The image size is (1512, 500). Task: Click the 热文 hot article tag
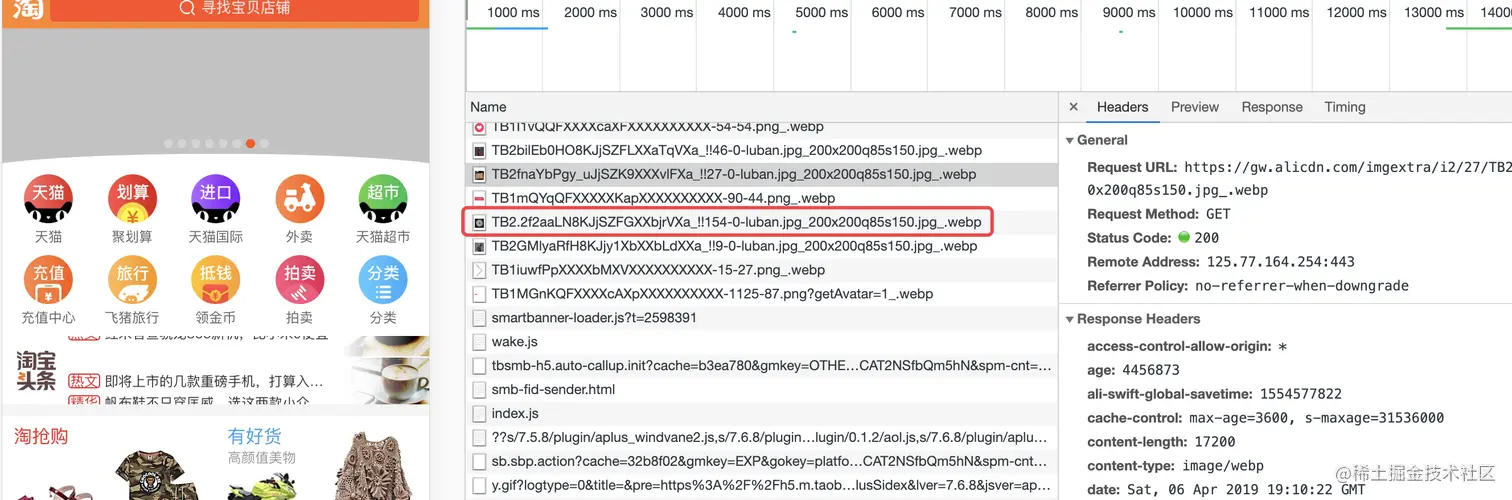pyautogui.click(x=84, y=381)
